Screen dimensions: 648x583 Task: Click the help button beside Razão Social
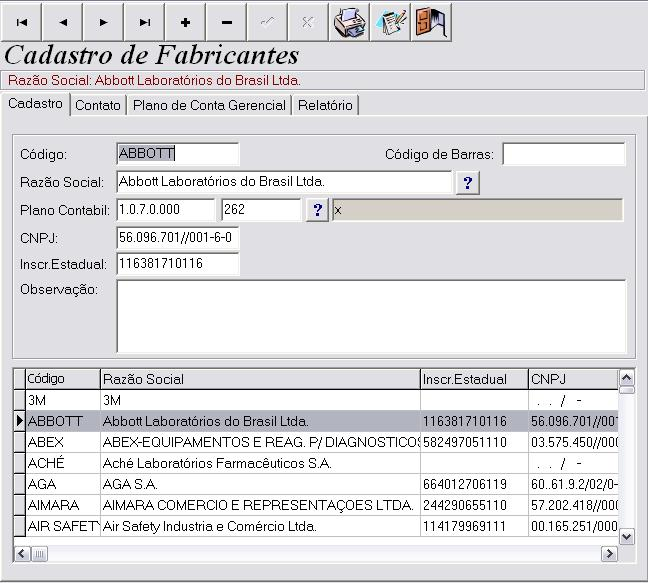coord(467,183)
